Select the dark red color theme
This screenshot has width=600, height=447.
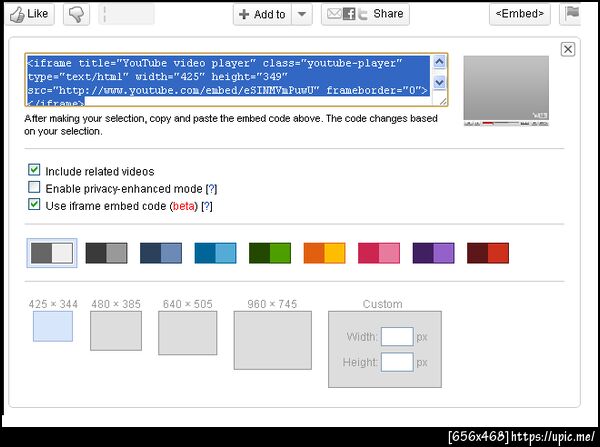[x=488, y=253]
